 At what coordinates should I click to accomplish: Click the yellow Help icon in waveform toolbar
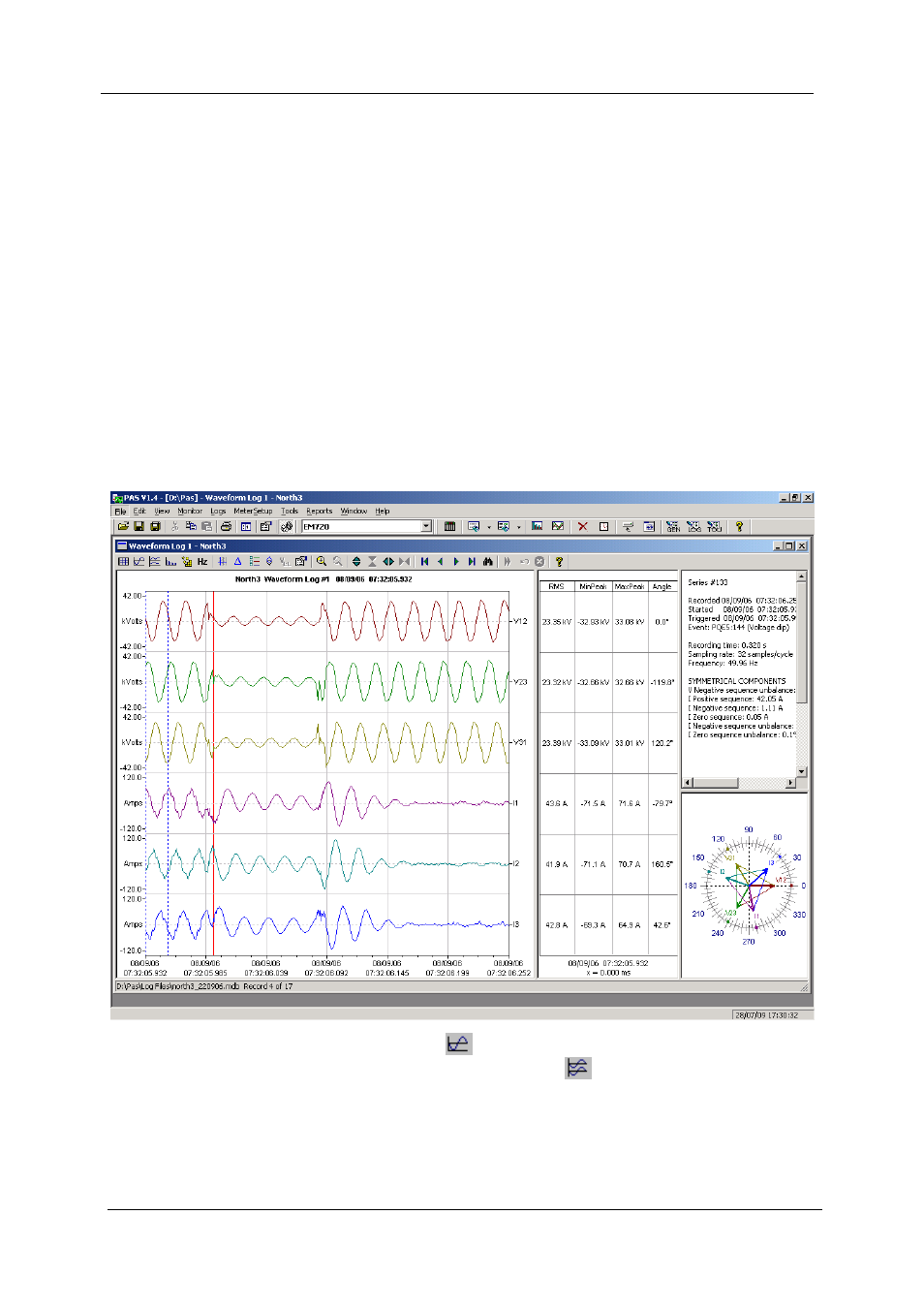[559, 561]
